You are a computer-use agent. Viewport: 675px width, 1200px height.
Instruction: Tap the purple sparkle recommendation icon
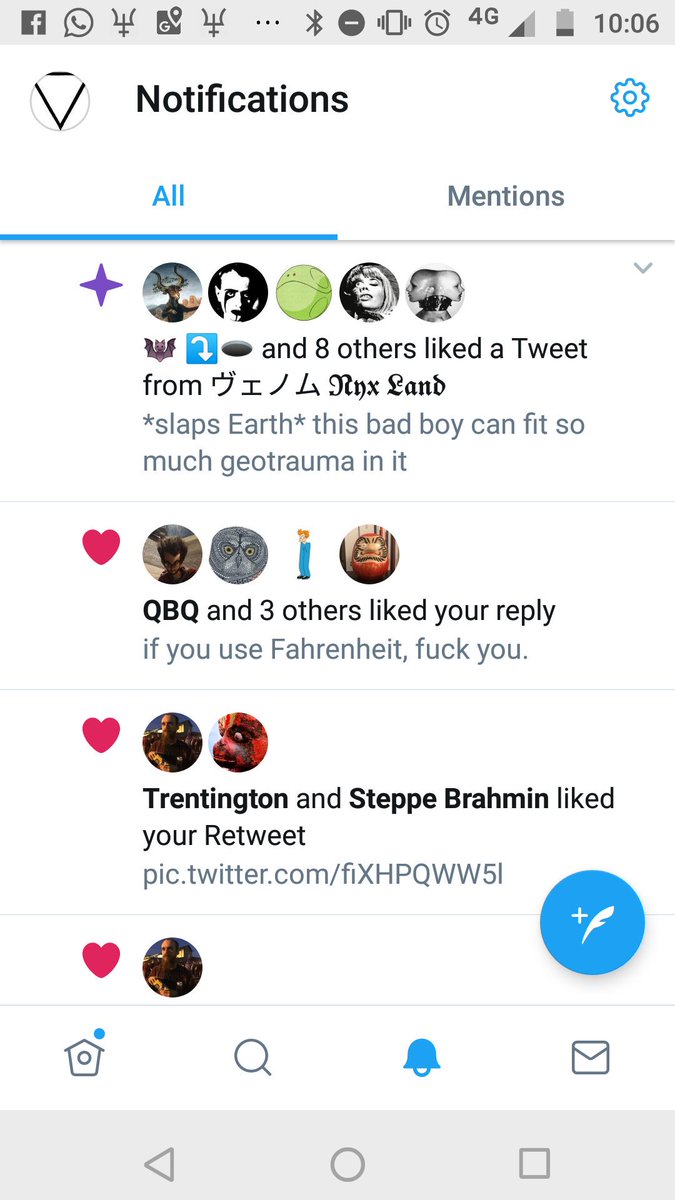pos(101,288)
